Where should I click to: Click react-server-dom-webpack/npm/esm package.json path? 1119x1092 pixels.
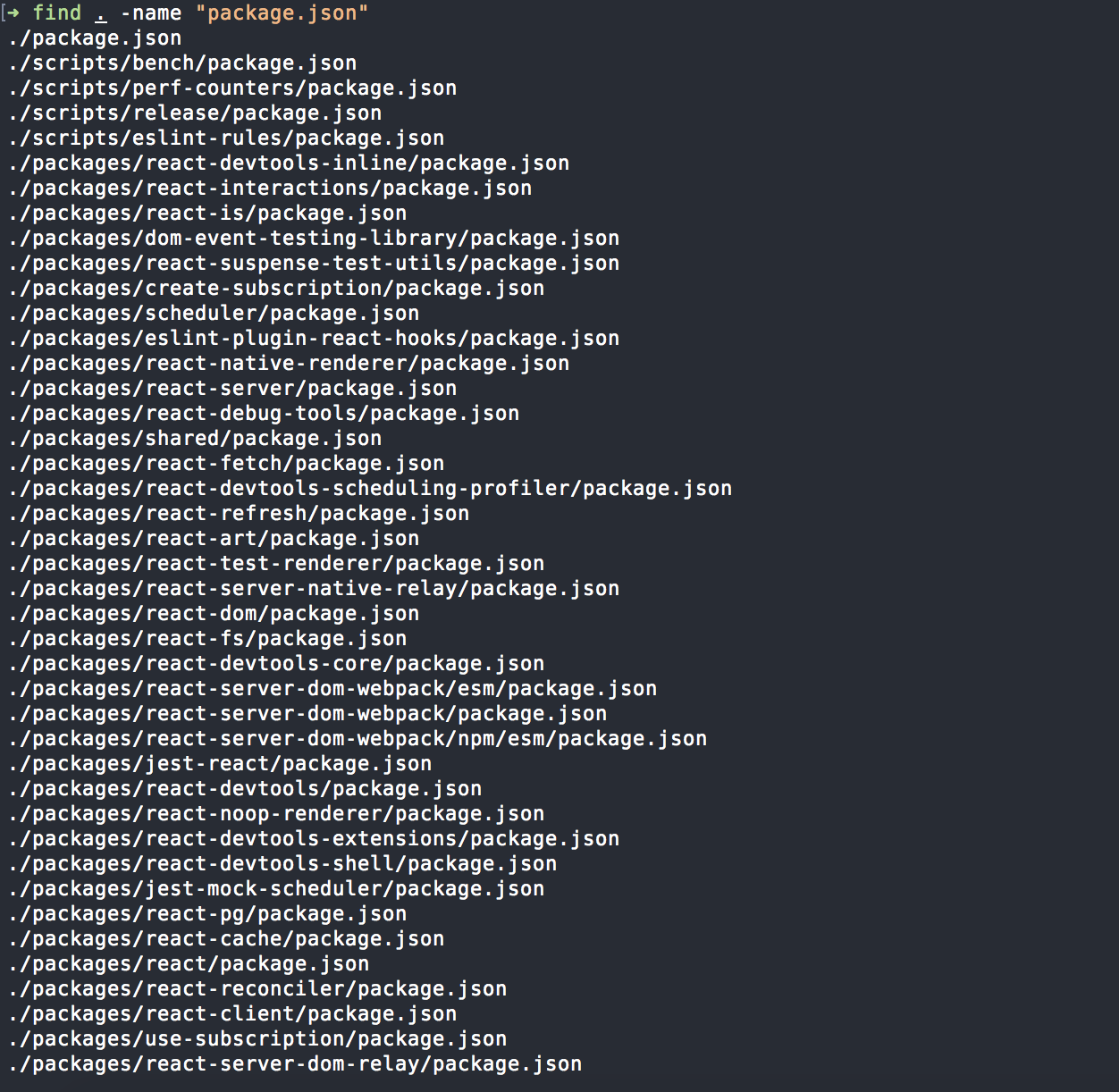pyautogui.click(x=358, y=738)
